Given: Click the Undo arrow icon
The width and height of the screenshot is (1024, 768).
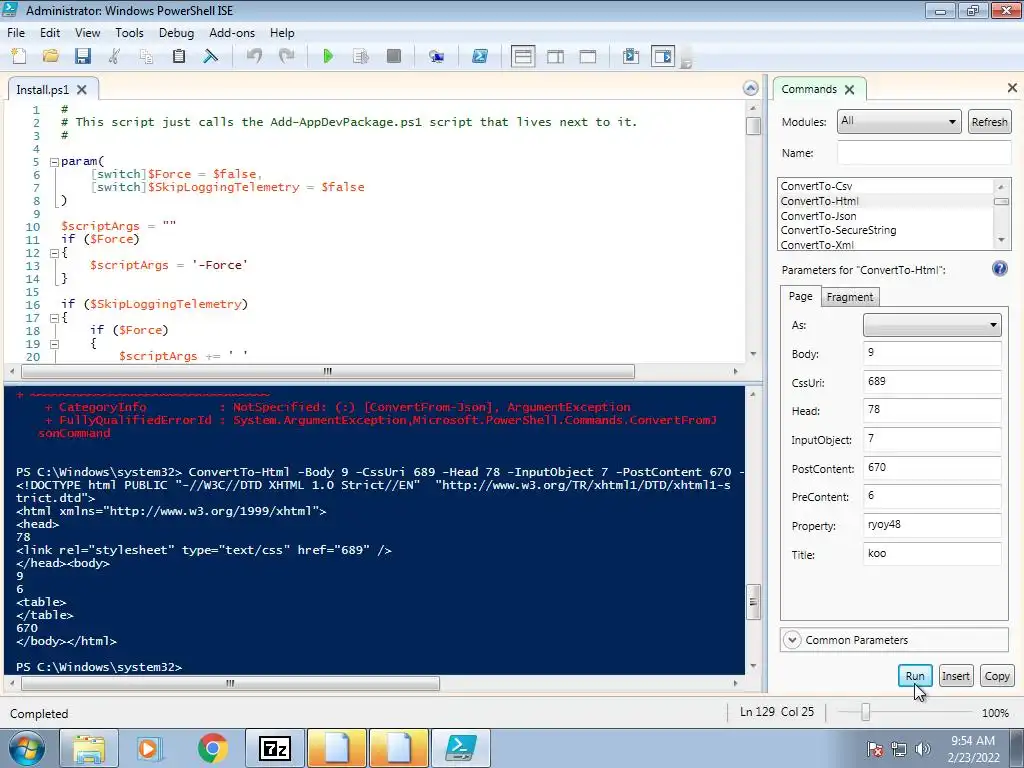Looking at the screenshot, I should (x=254, y=56).
